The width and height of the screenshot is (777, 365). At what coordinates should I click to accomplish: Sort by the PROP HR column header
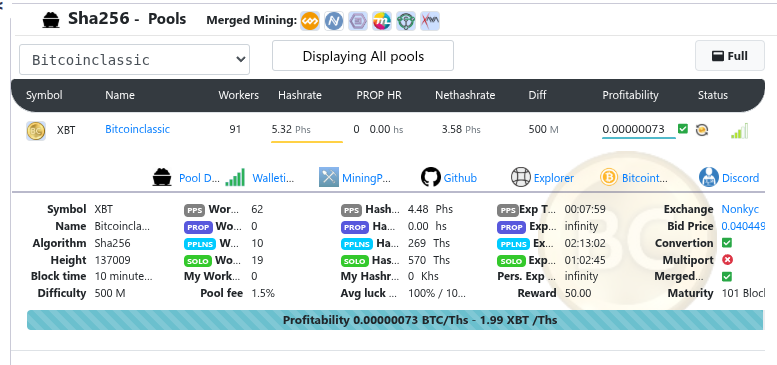(x=379, y=95)
